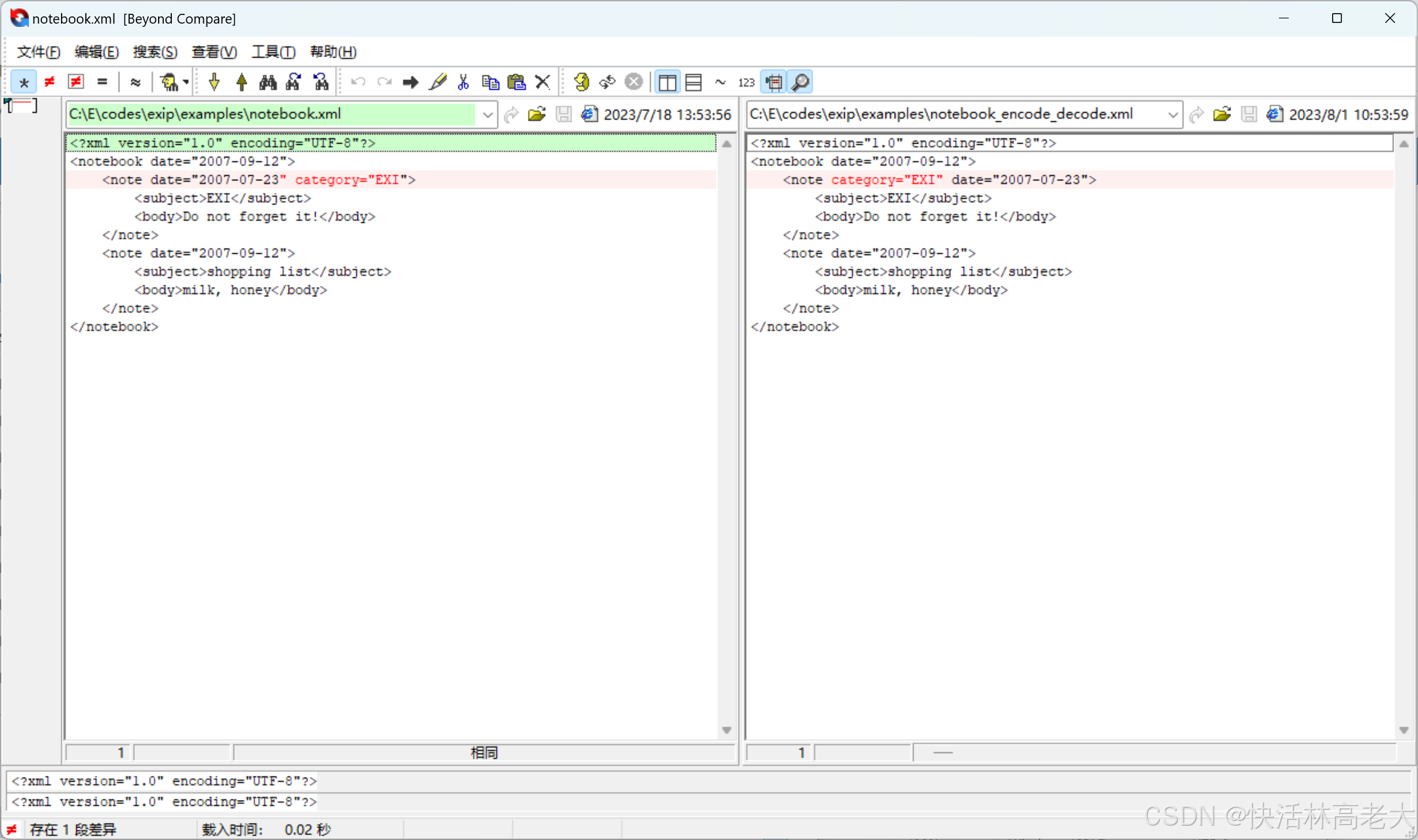Click the magnifier details icon

coord(801,83)
